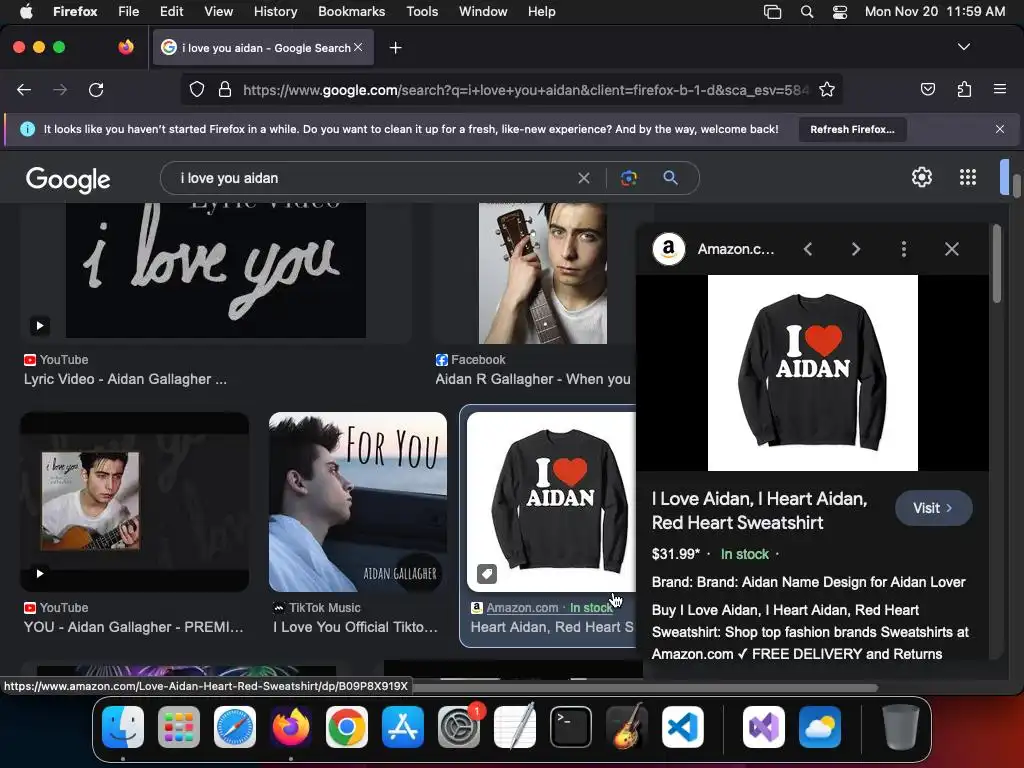This screenshot has height=768, width=1024.
Task: Open the Google apps grid
Action: [x=967, y=177]
